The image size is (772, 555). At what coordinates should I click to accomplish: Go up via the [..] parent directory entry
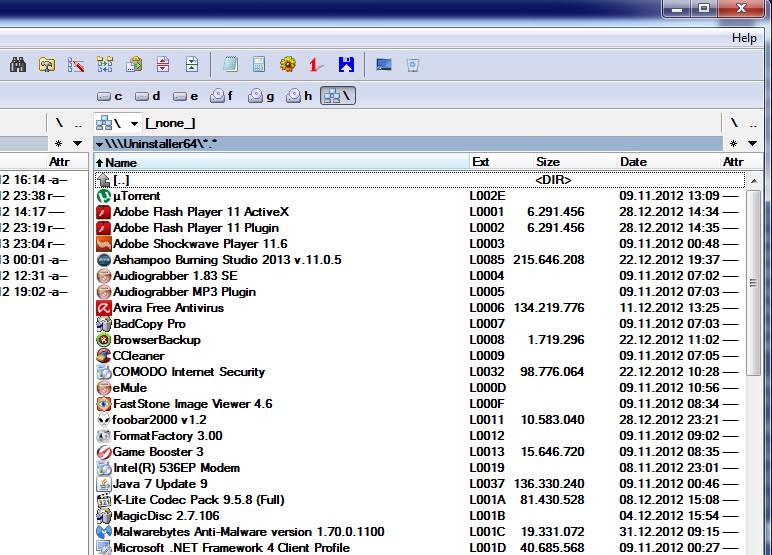coord(121,180)
